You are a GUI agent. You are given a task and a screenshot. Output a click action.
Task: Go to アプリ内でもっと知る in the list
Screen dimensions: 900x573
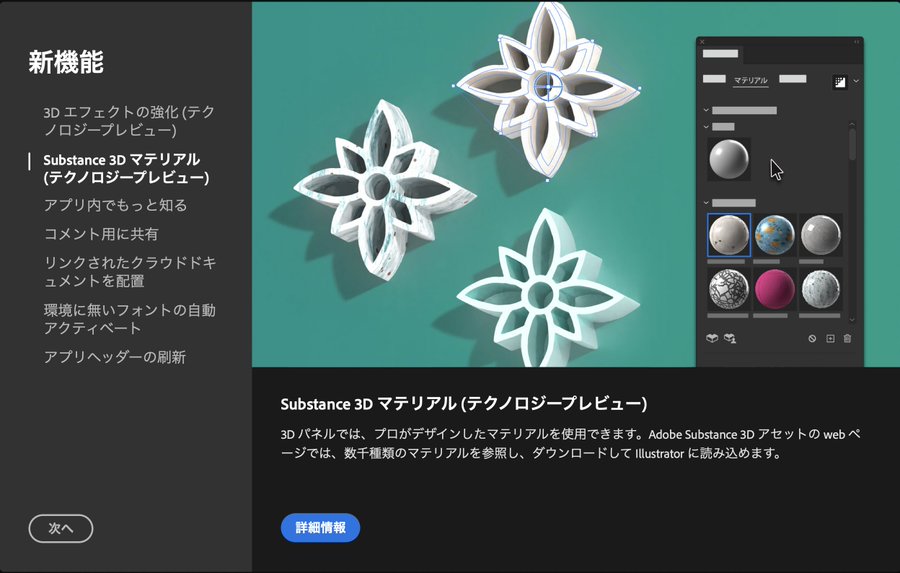pos(115,205)
